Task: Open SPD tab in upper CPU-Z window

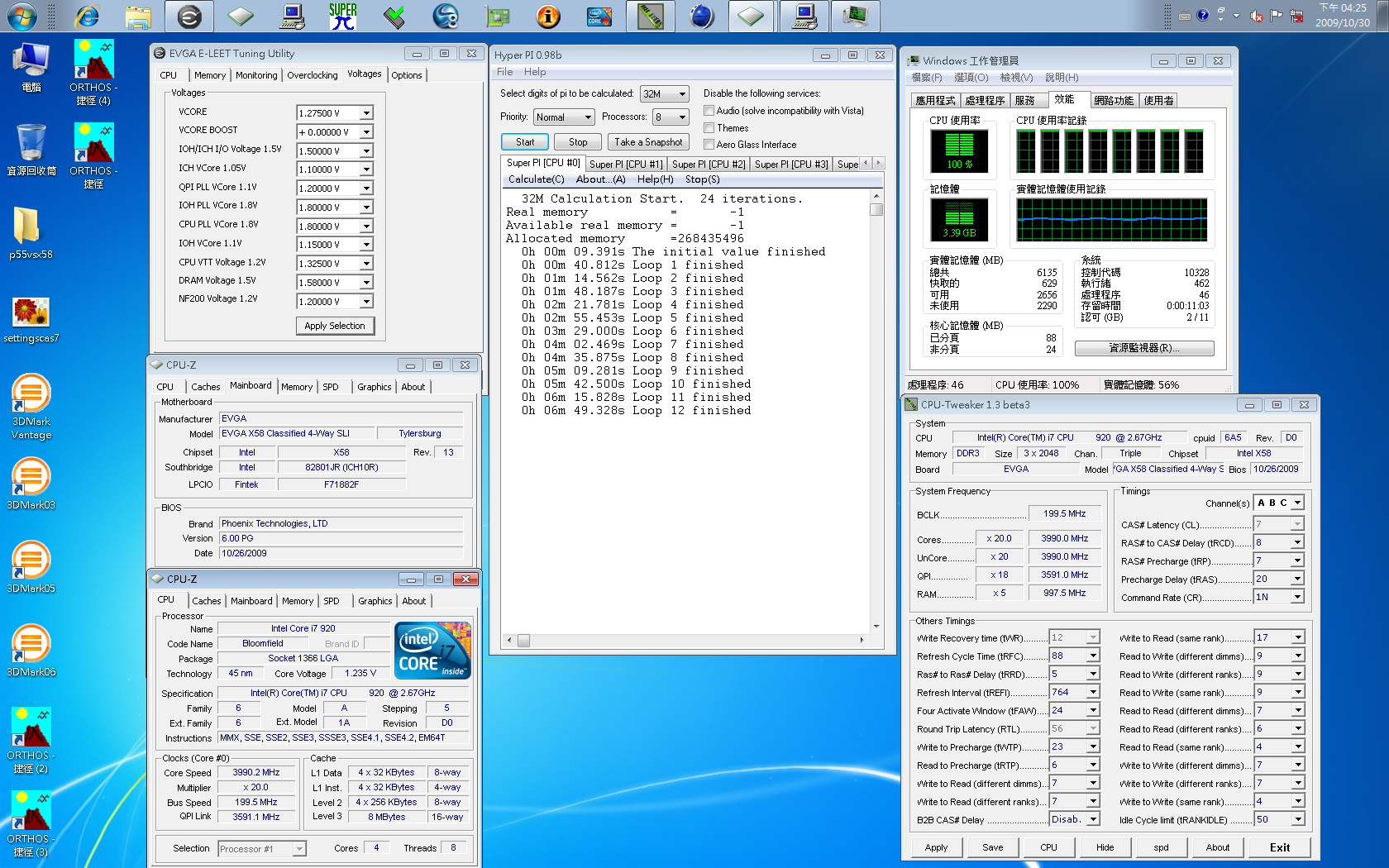Action: tap(331, 387)
